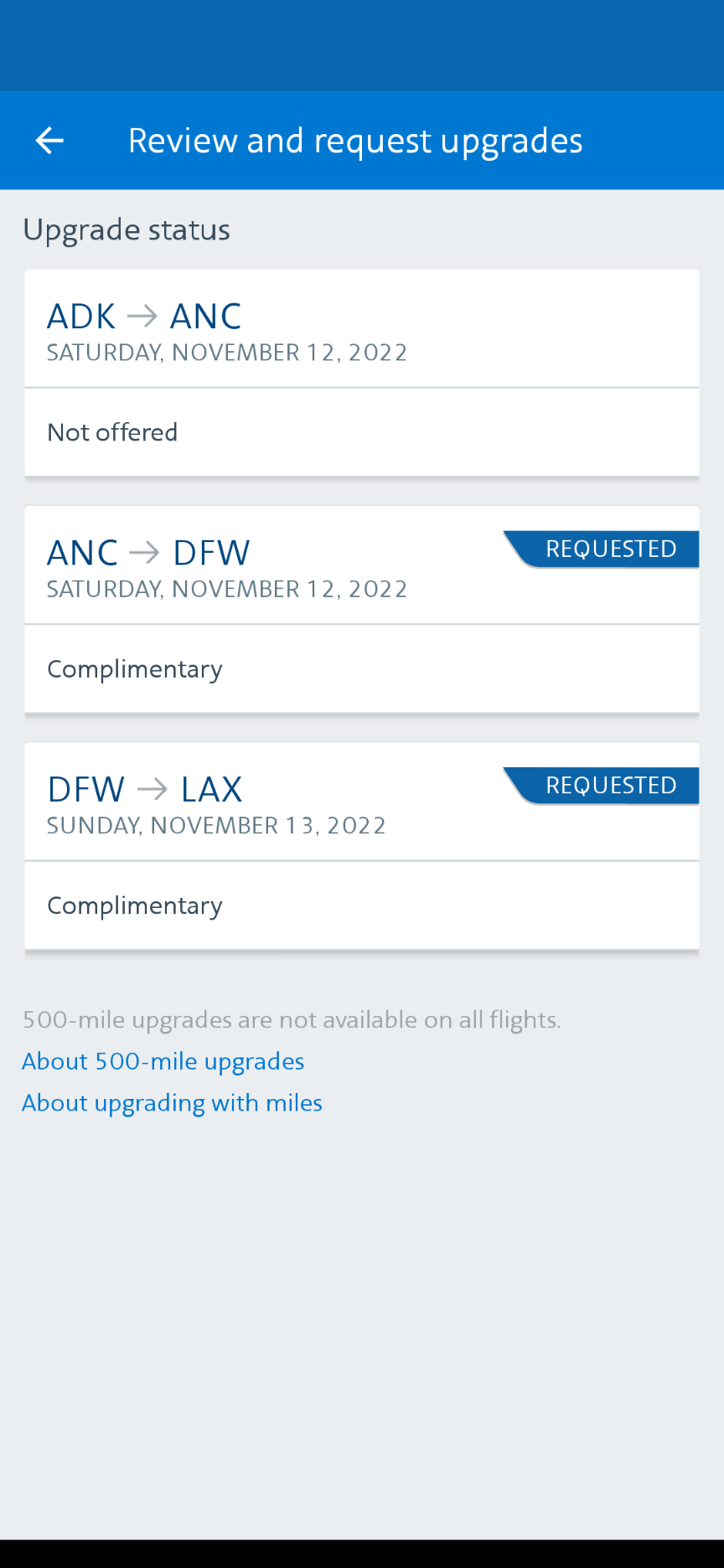Image resolution: width=724 pixels, height=1568 pixels.
Task: Open About upgrading with miles link
Action: [x=172, y=1103]
